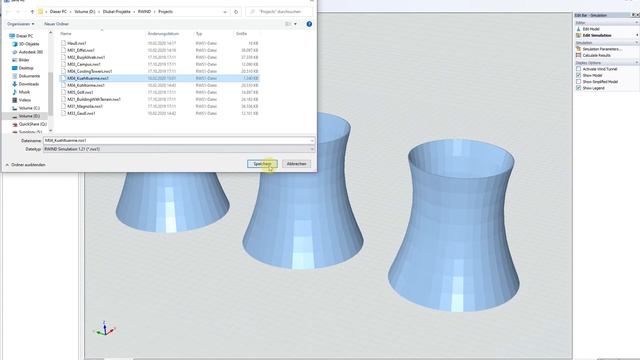The image size is (640, 360).
Task: Click the Dieser PC icon in sidebar
Action: (12, 36)
